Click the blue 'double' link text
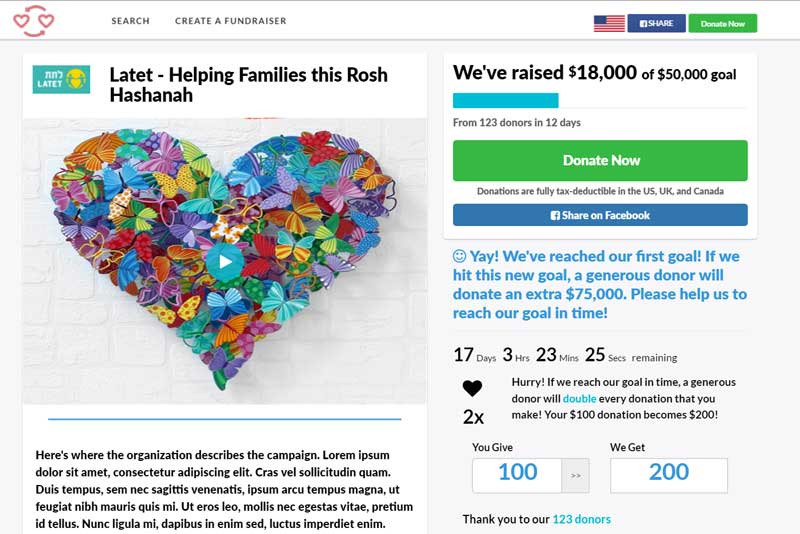This screenshot has height=534, width=800. [x=579, y=398]
